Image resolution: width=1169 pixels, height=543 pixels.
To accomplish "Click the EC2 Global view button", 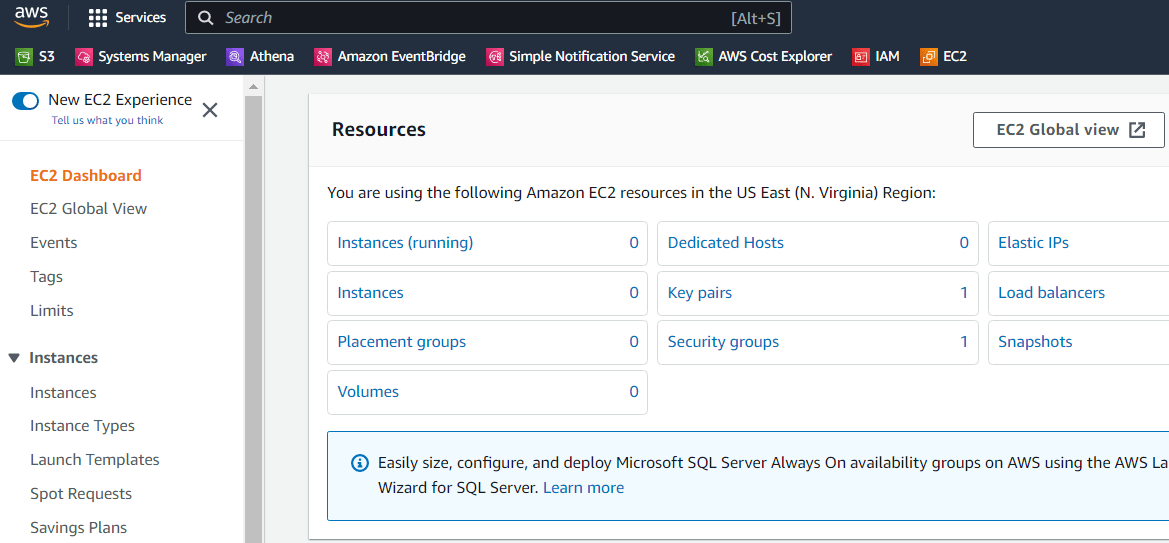I will [1068, 130].
